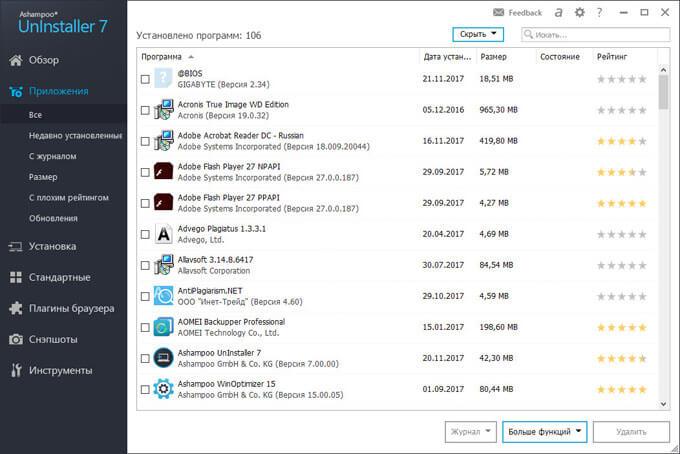Set star rating for AntiPlagiarism.NET
The image size is (680, 454).
621,296
